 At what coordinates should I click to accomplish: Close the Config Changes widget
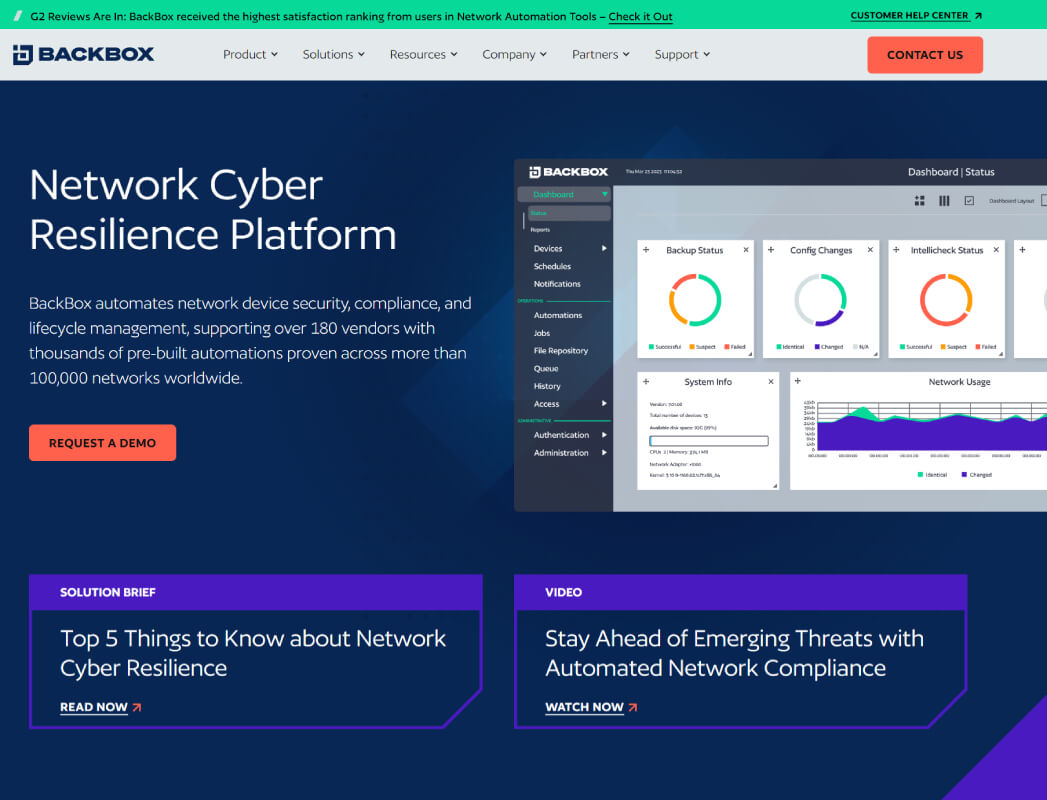click(x=870, y=250)
